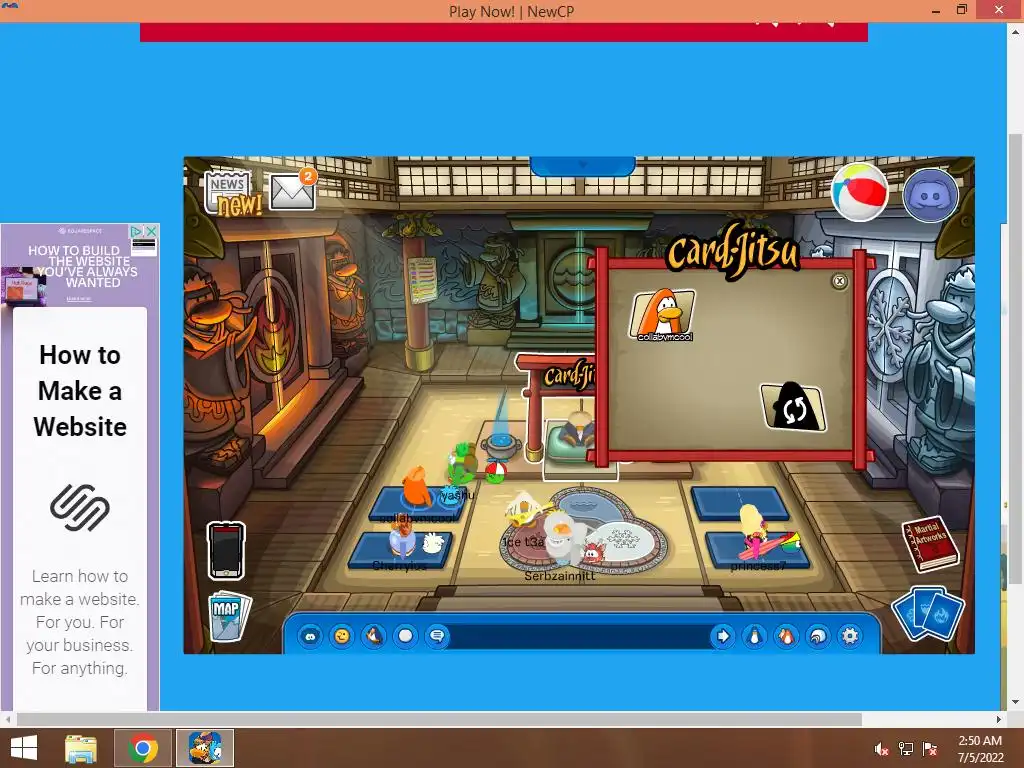This screenshot has height=768, width=1024.
Task: Close the Squarespace ad with X
Action: pos(151,231)
